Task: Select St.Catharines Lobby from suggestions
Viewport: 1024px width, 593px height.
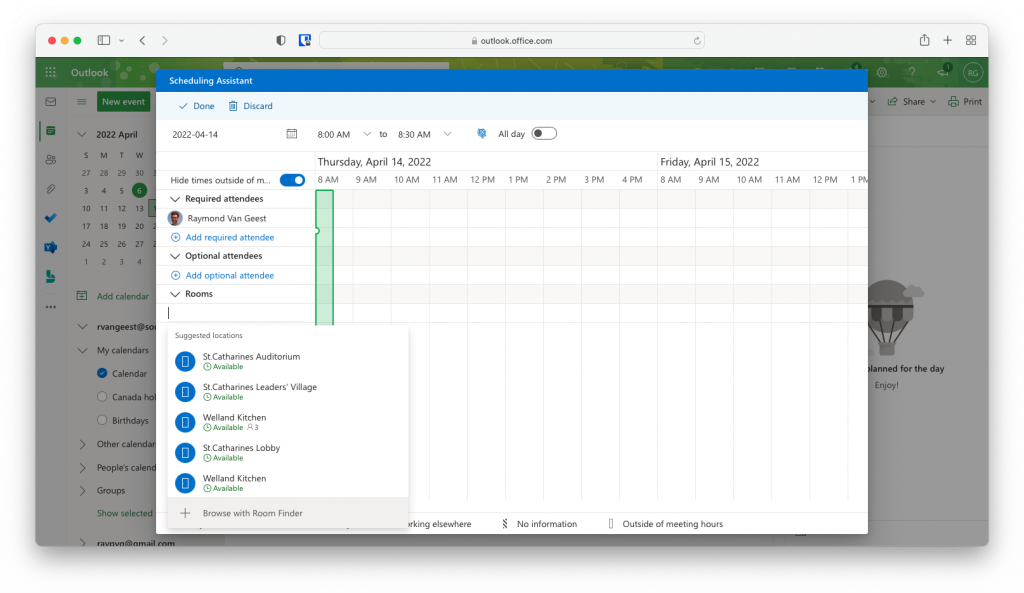Action: [x=241, y=452]
